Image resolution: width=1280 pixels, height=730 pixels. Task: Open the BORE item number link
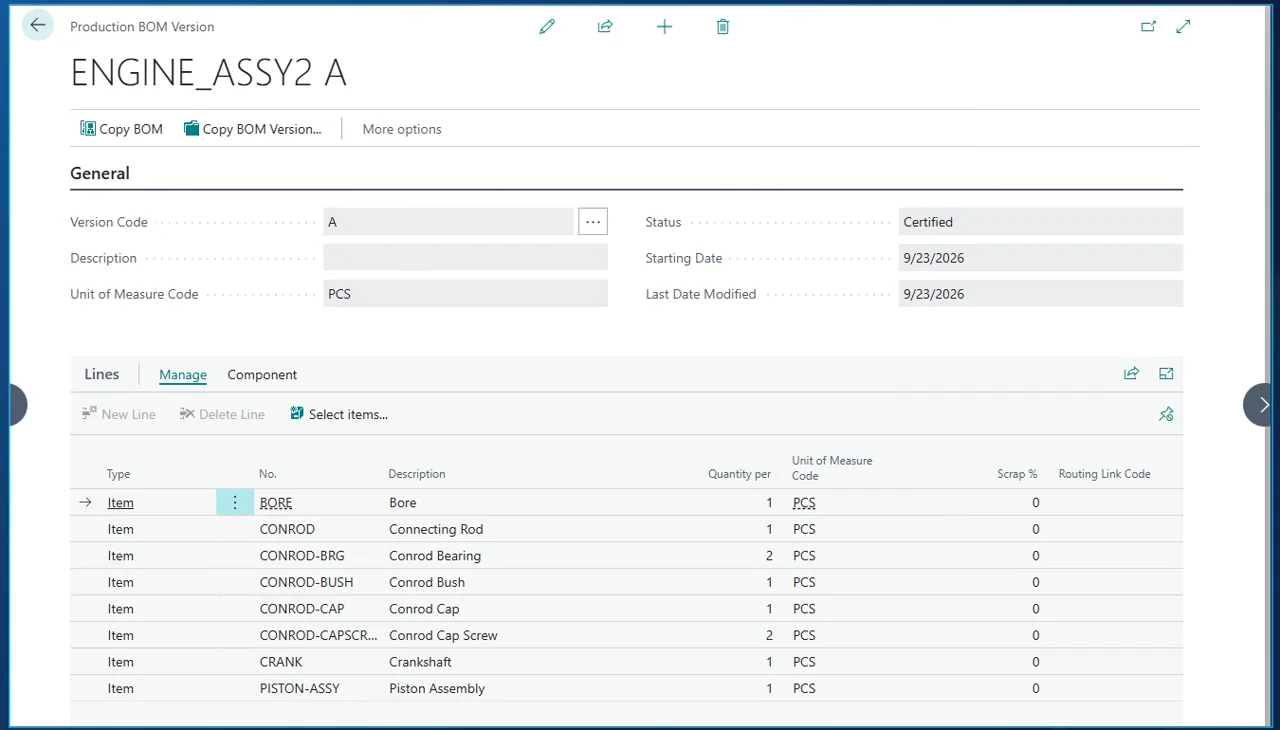click(x=276, y=503)
